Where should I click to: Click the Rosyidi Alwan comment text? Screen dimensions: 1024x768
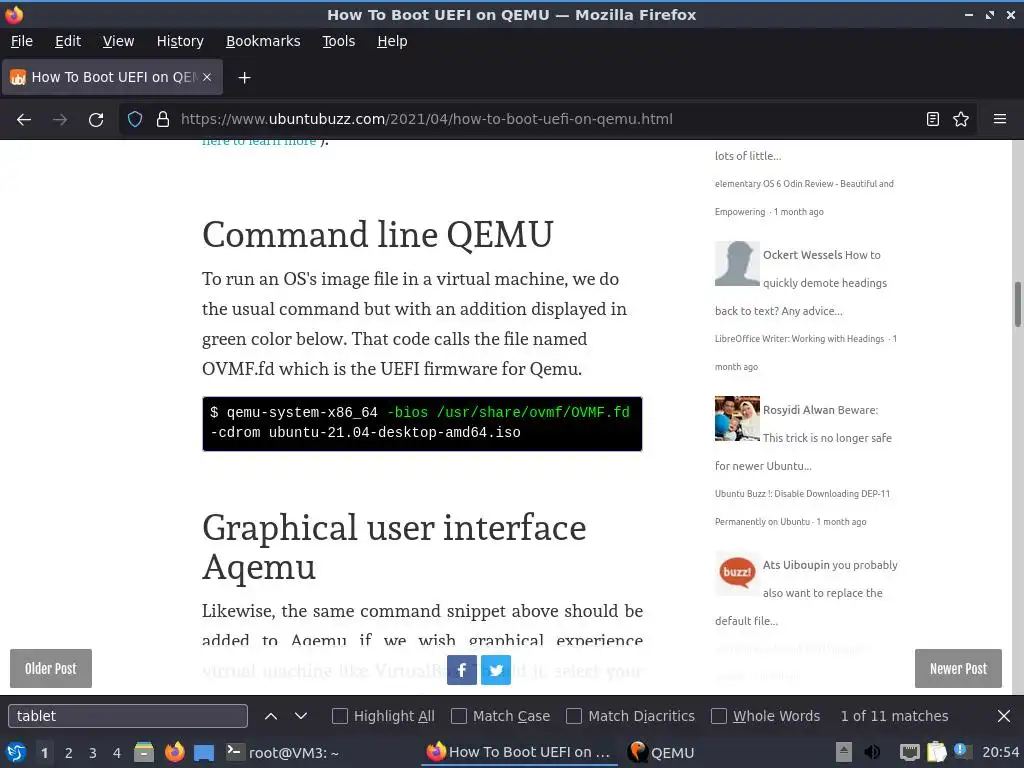803,438
